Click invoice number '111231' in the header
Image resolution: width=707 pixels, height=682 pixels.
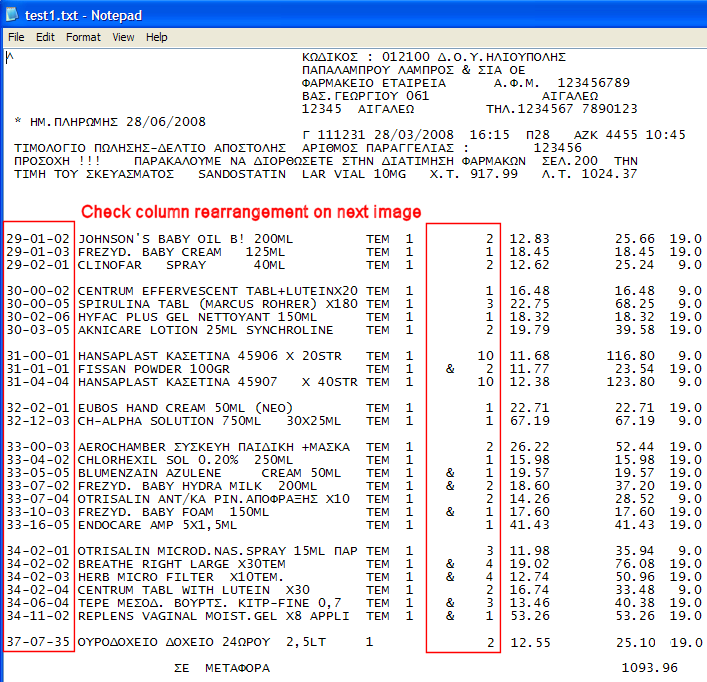pos(342,135)
